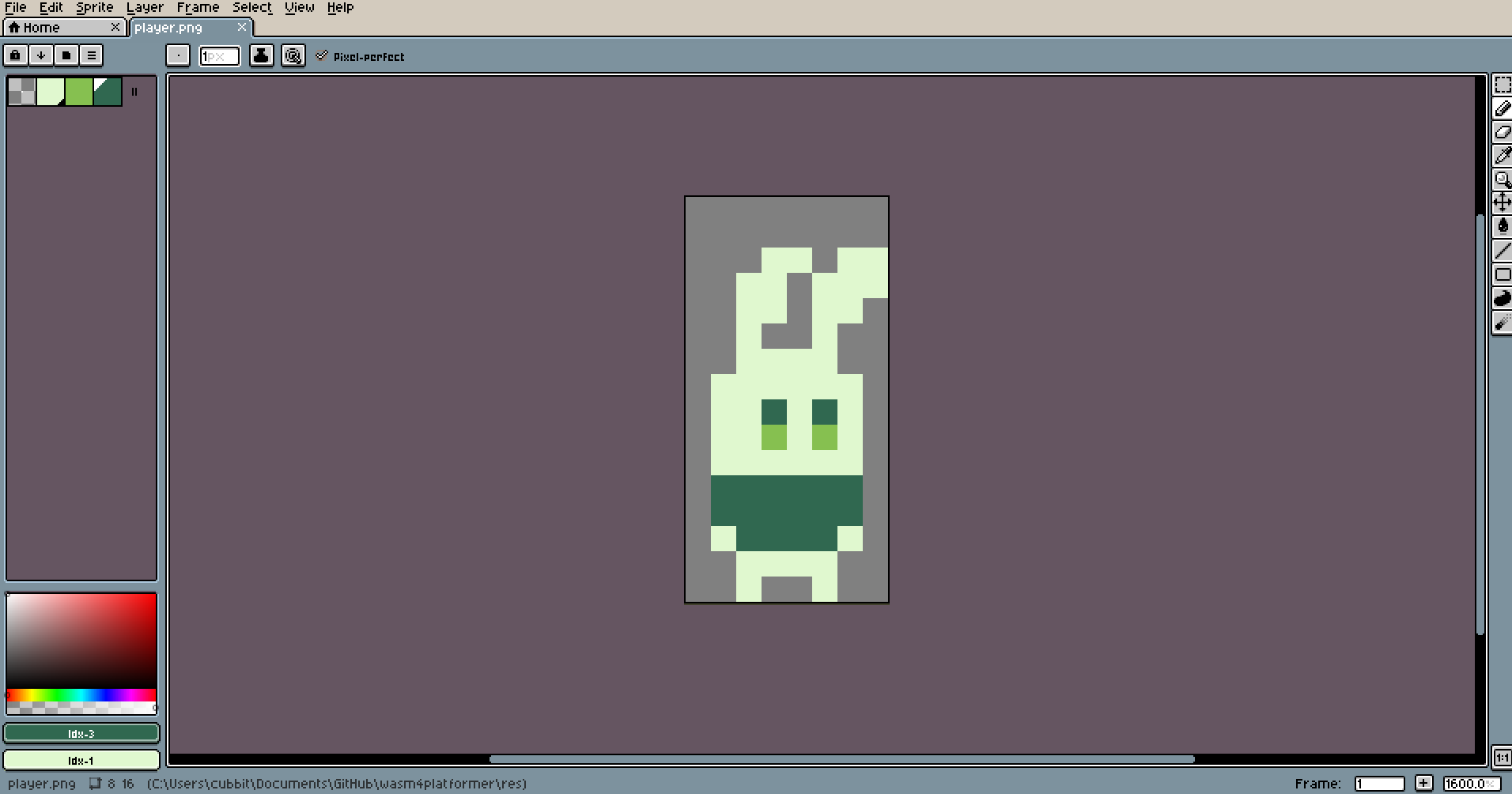The width and height of the screenshot is (1512, 794).
Task: Open the Select menu
Action: point(252,7)
